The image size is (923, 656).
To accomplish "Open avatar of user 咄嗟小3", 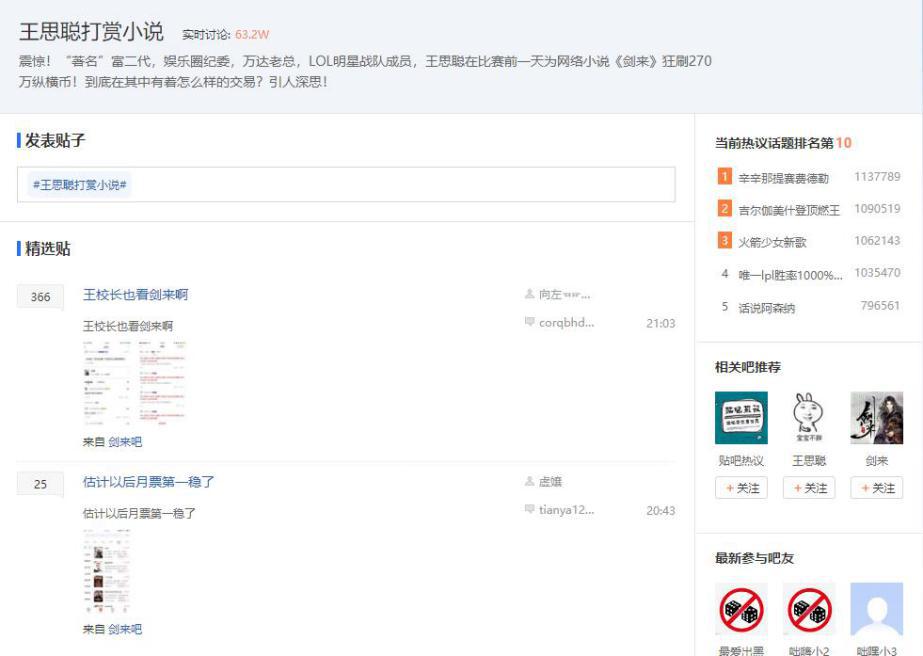I will [876, 609].
